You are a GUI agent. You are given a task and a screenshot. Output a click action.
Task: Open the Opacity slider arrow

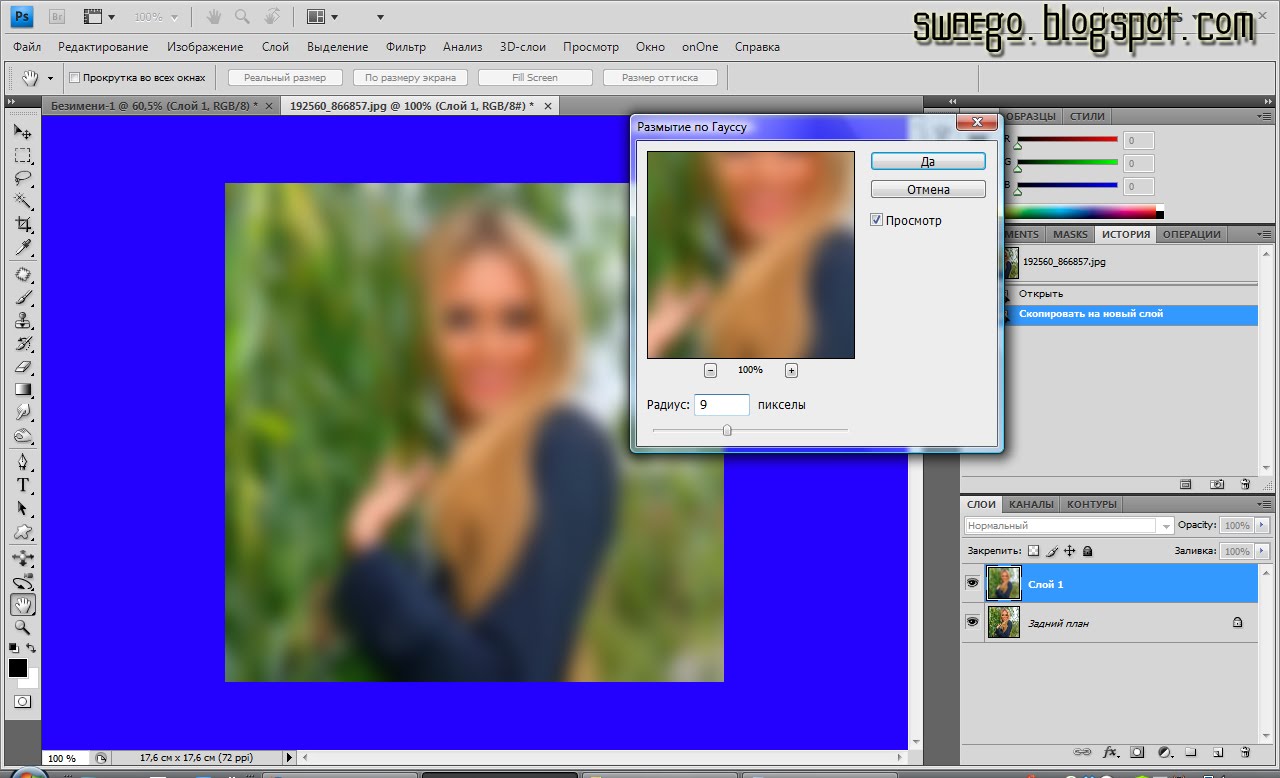1262,525
